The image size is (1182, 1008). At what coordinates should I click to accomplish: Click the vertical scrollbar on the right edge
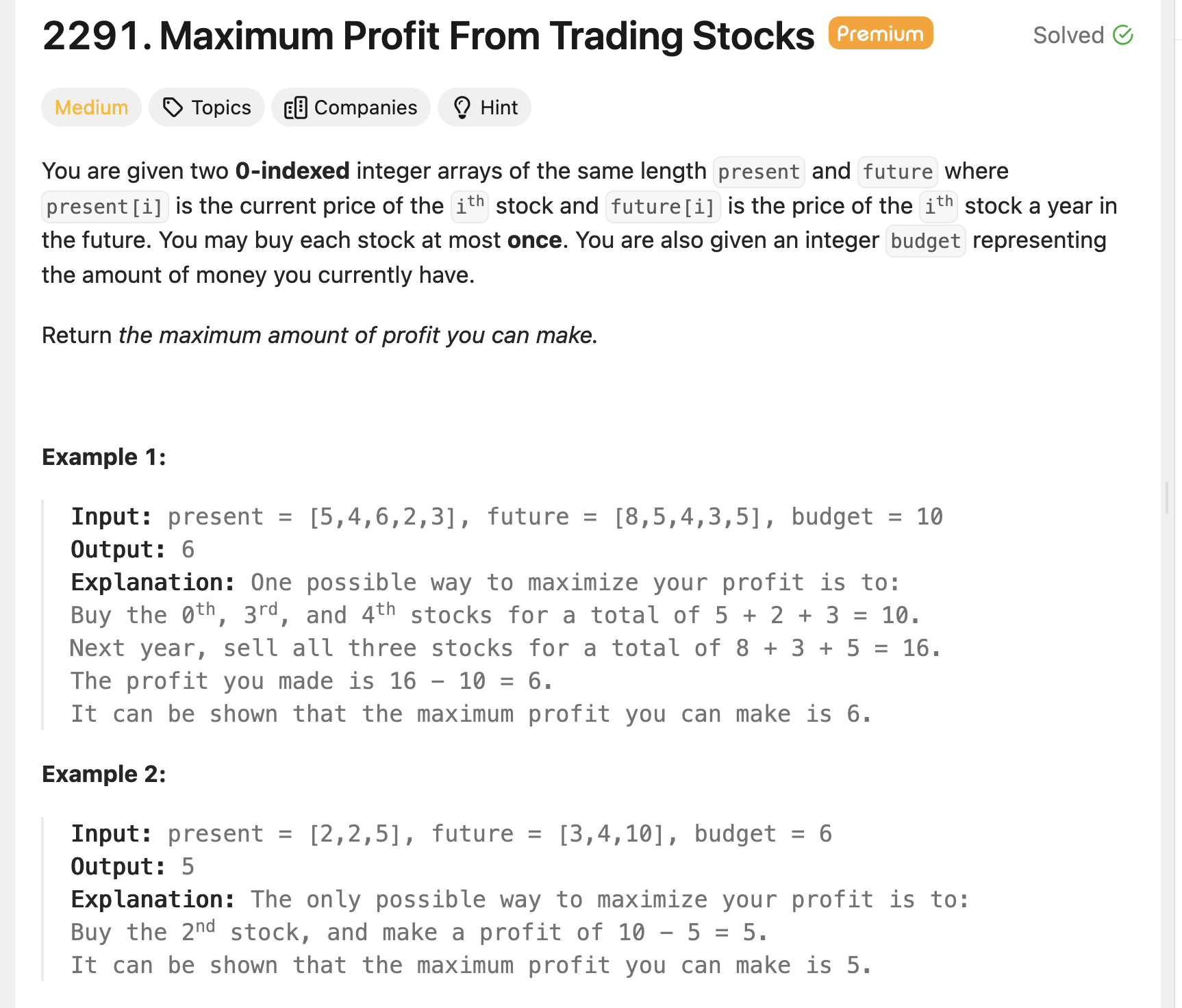tap(1167, 498)
